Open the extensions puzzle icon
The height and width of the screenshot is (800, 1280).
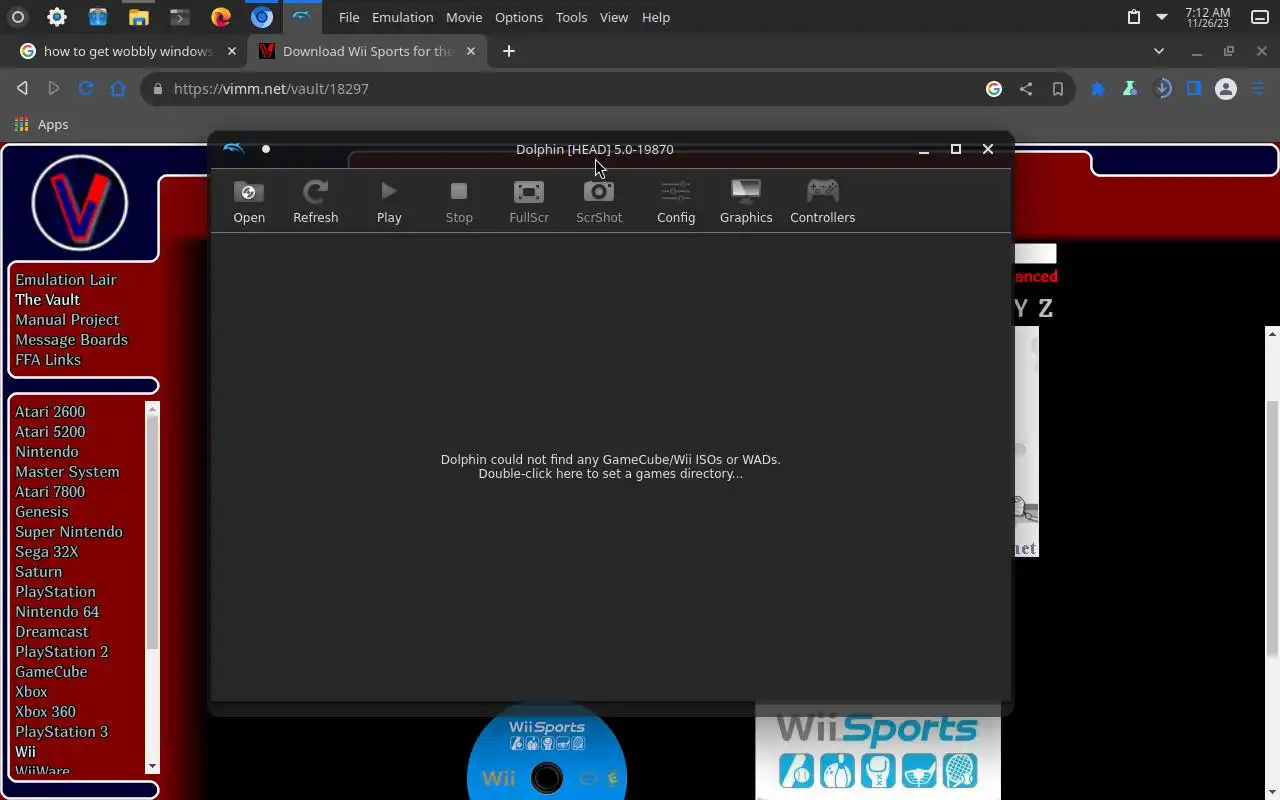[x=1098, y=89]
